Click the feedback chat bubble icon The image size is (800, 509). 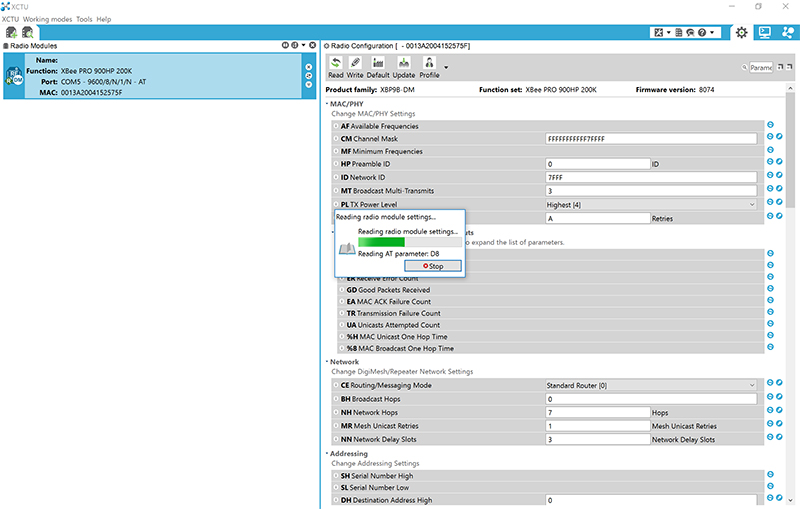tap(690, 33)
